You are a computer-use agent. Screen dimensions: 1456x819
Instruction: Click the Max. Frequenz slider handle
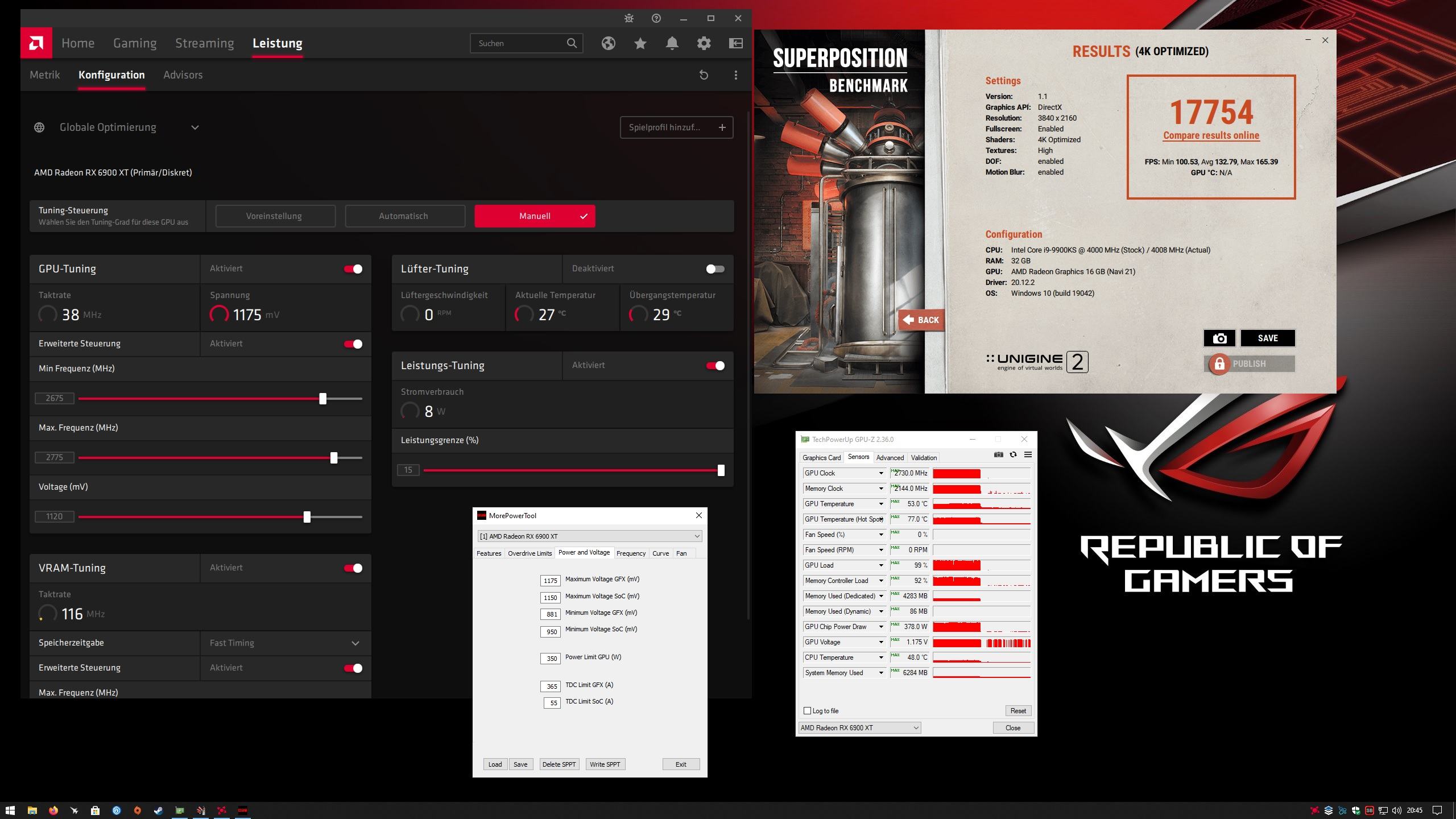(334, 458)
